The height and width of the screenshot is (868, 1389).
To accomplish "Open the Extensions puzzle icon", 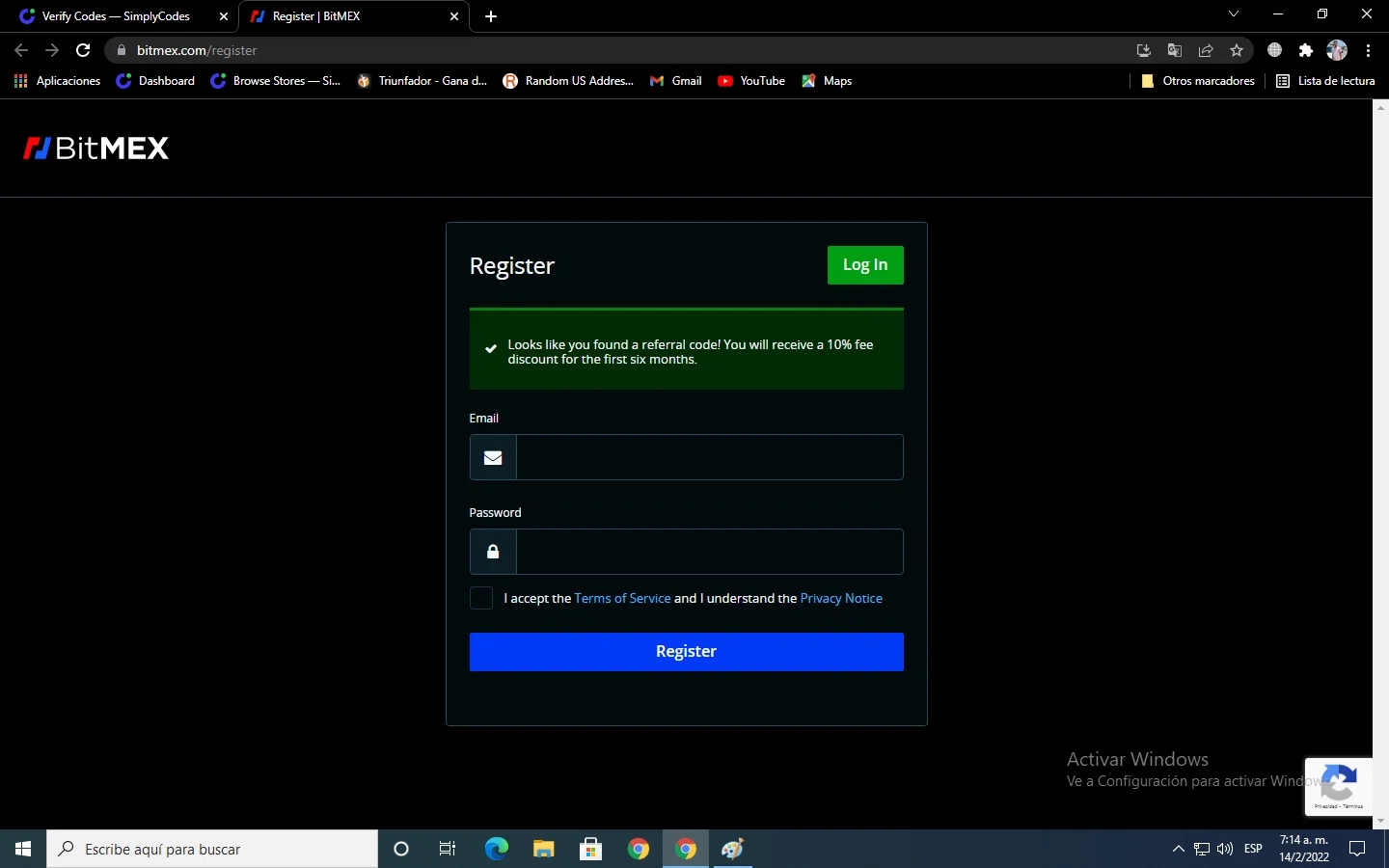I will coord(1306,50).
